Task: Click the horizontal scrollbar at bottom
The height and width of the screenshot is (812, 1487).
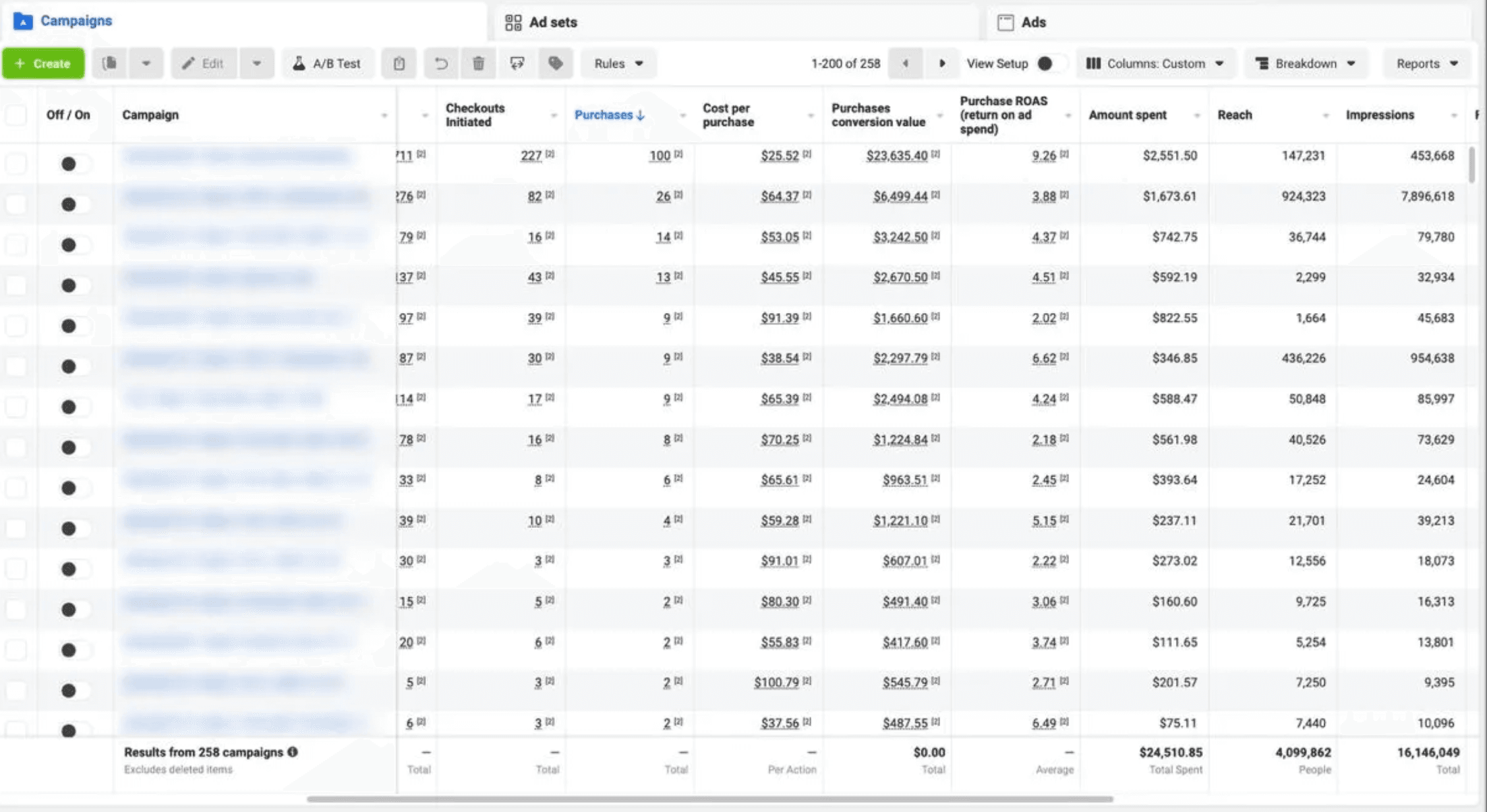Action: point(710,799)
